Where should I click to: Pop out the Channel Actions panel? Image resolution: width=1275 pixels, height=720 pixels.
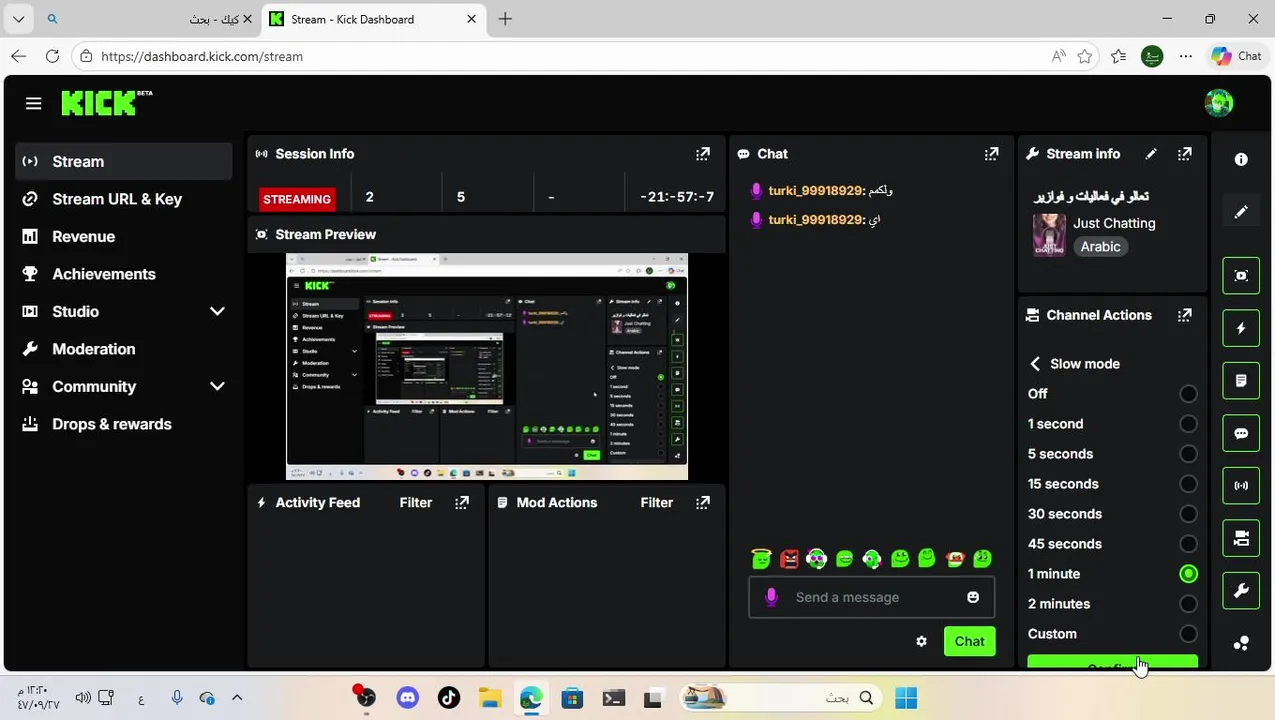click(1185, 315)
